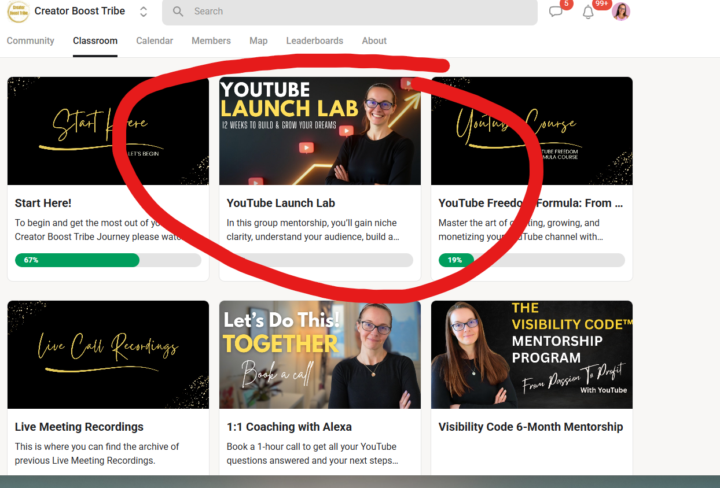Click the Start Here! course title

(x=43, y=203)
